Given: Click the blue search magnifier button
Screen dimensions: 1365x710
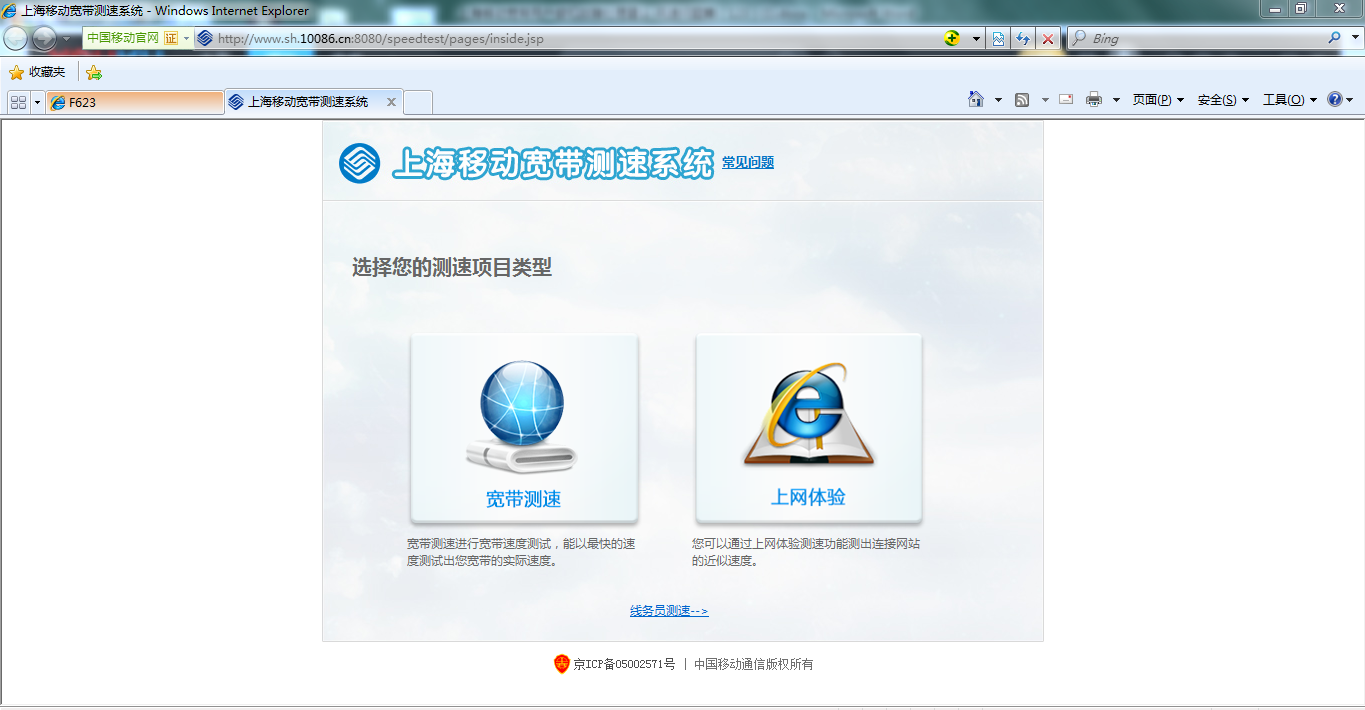Looking at the screenshot, I should pyautogui.click(x=1334, y=38).
